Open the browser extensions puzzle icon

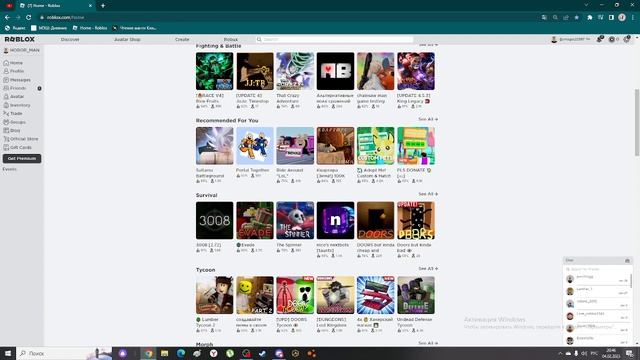[590, 18]
